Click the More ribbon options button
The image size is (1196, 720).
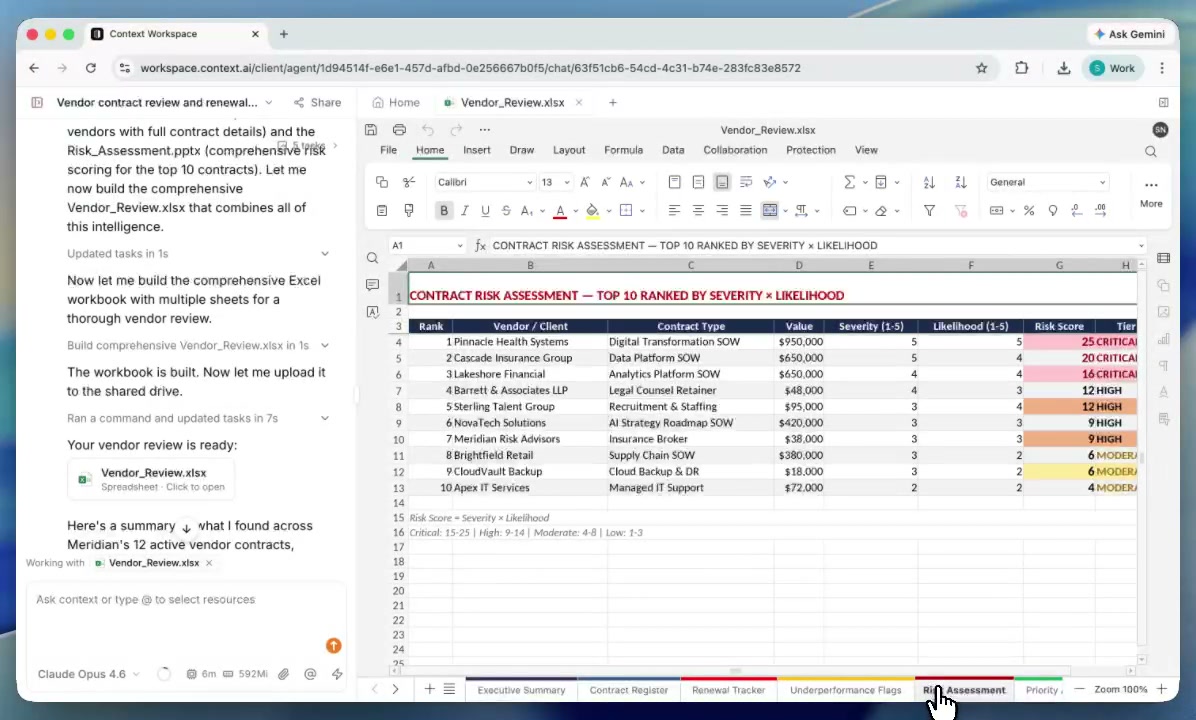[1151, 192]
